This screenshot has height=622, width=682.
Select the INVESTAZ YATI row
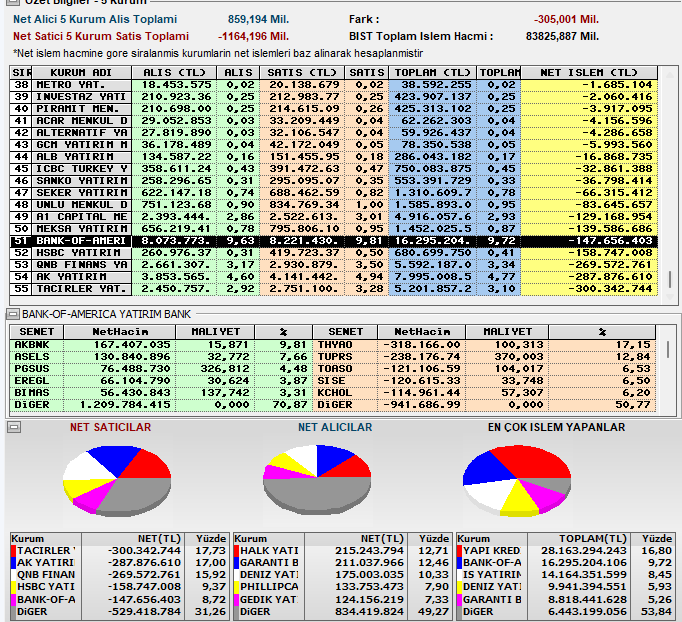334,97
